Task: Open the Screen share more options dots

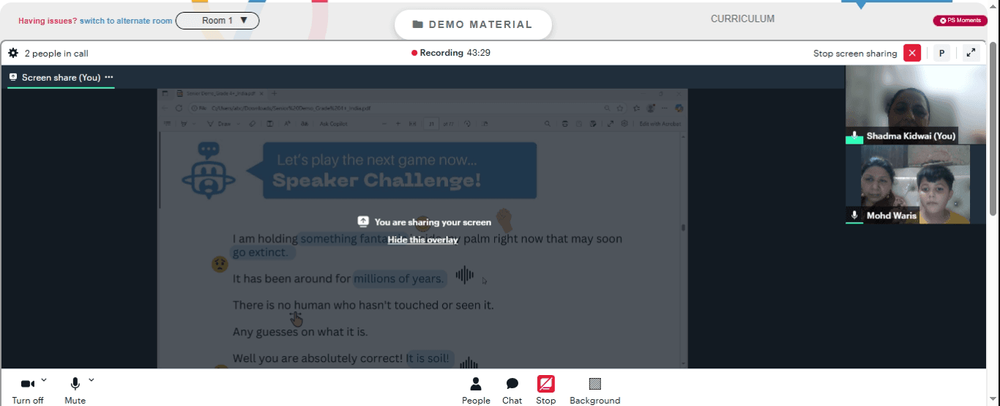Action: pos(109,77)
